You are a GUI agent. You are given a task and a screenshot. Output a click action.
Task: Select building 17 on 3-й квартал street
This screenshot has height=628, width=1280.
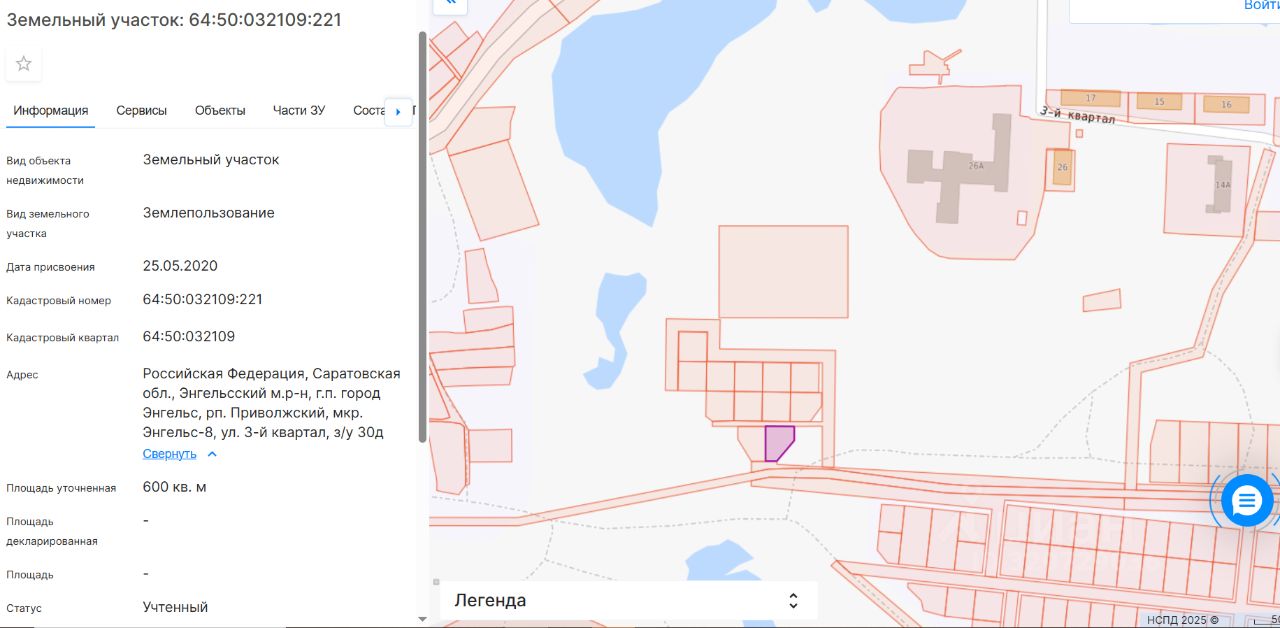click(1090, 98)
